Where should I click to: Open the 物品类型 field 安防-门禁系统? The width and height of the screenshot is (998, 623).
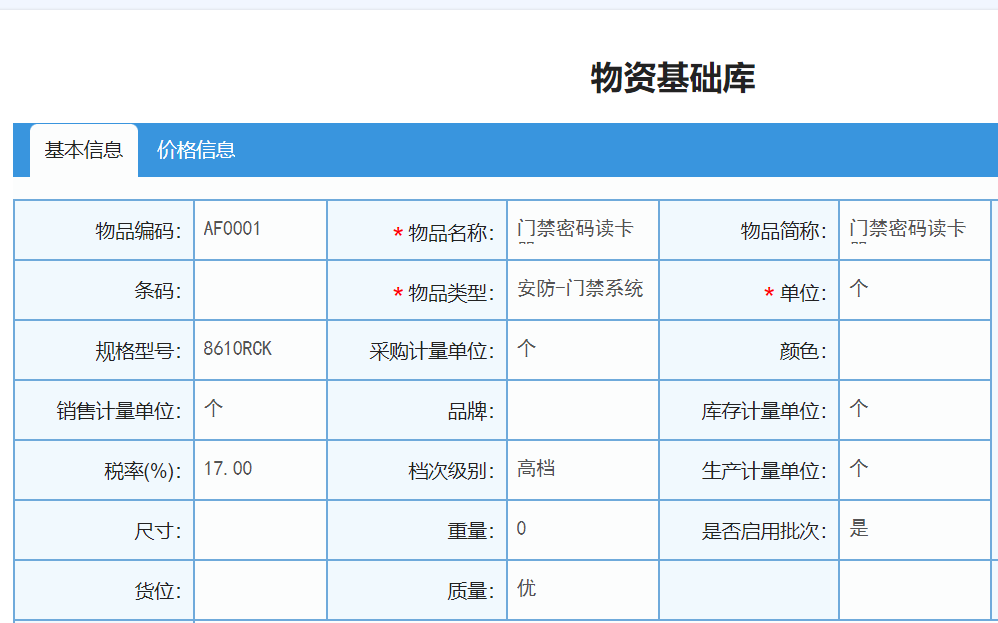point(582,290)
